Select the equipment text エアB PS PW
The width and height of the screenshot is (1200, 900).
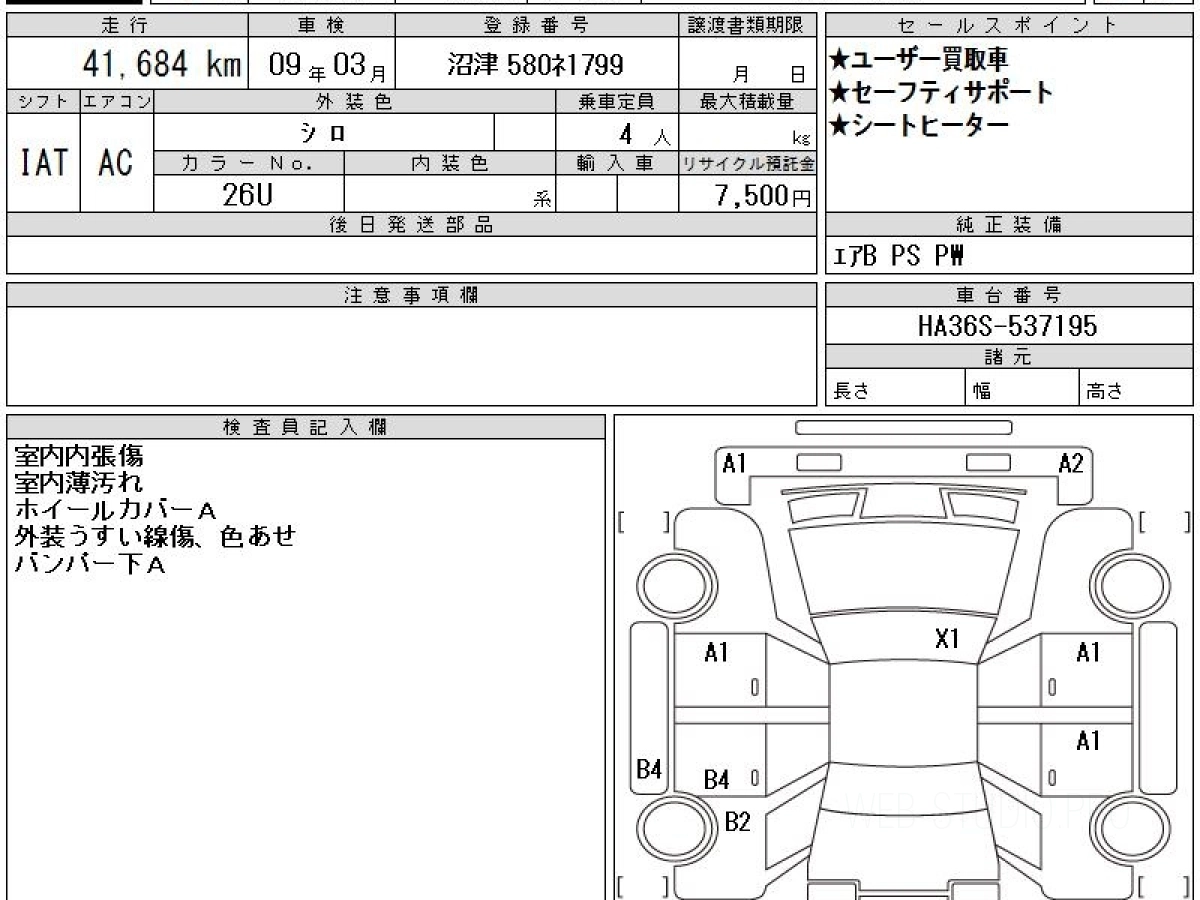point(897,256)
